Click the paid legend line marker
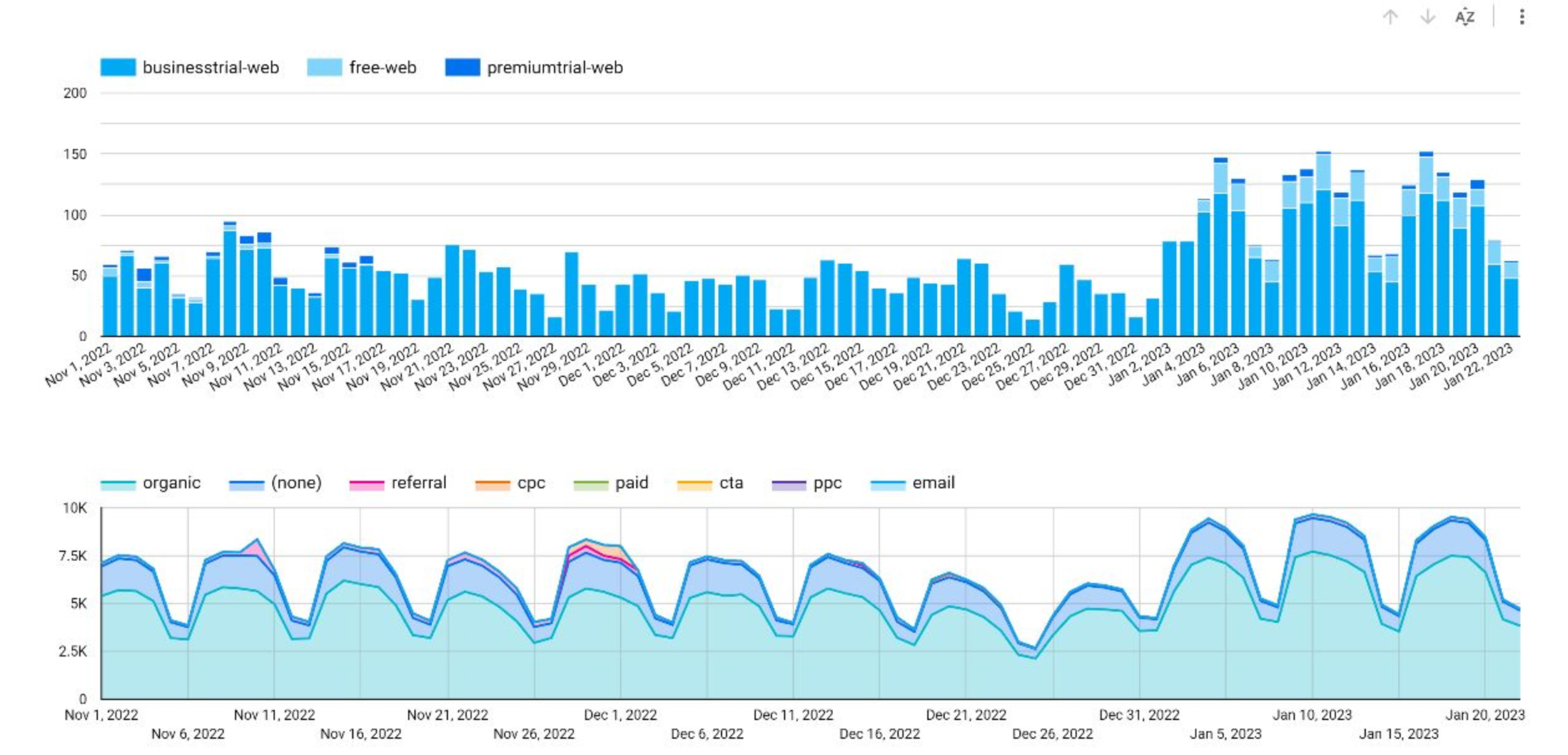Screen dimensions: 1568x755 coord(590,485)
